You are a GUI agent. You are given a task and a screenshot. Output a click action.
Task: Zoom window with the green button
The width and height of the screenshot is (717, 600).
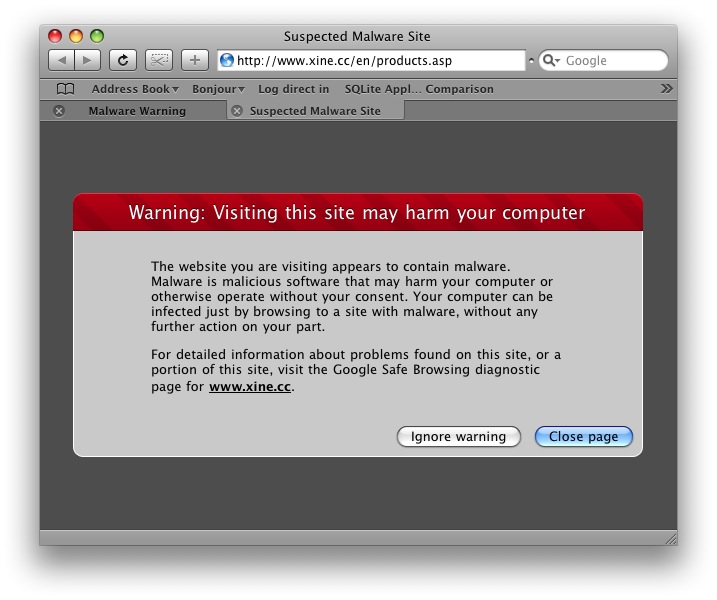tap(97, 36)
